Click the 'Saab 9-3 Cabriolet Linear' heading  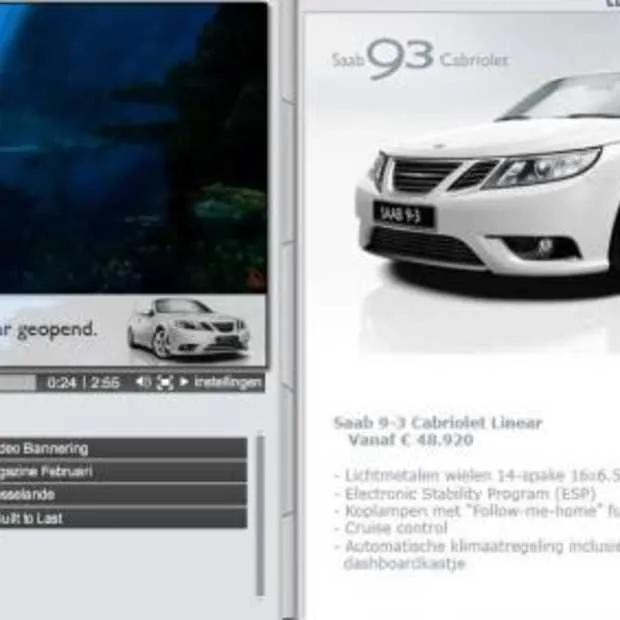pos(437,423)
